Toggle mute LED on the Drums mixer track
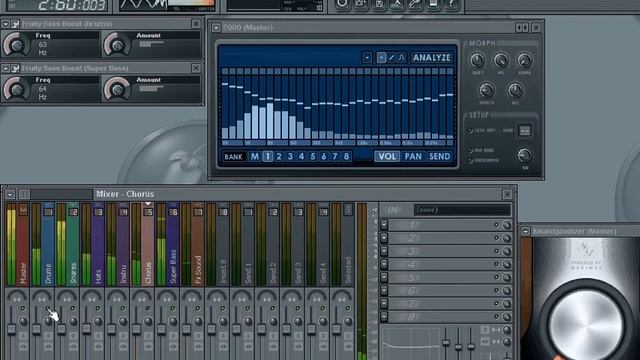Viewport: 640px width, 360px height. point(48,309)
